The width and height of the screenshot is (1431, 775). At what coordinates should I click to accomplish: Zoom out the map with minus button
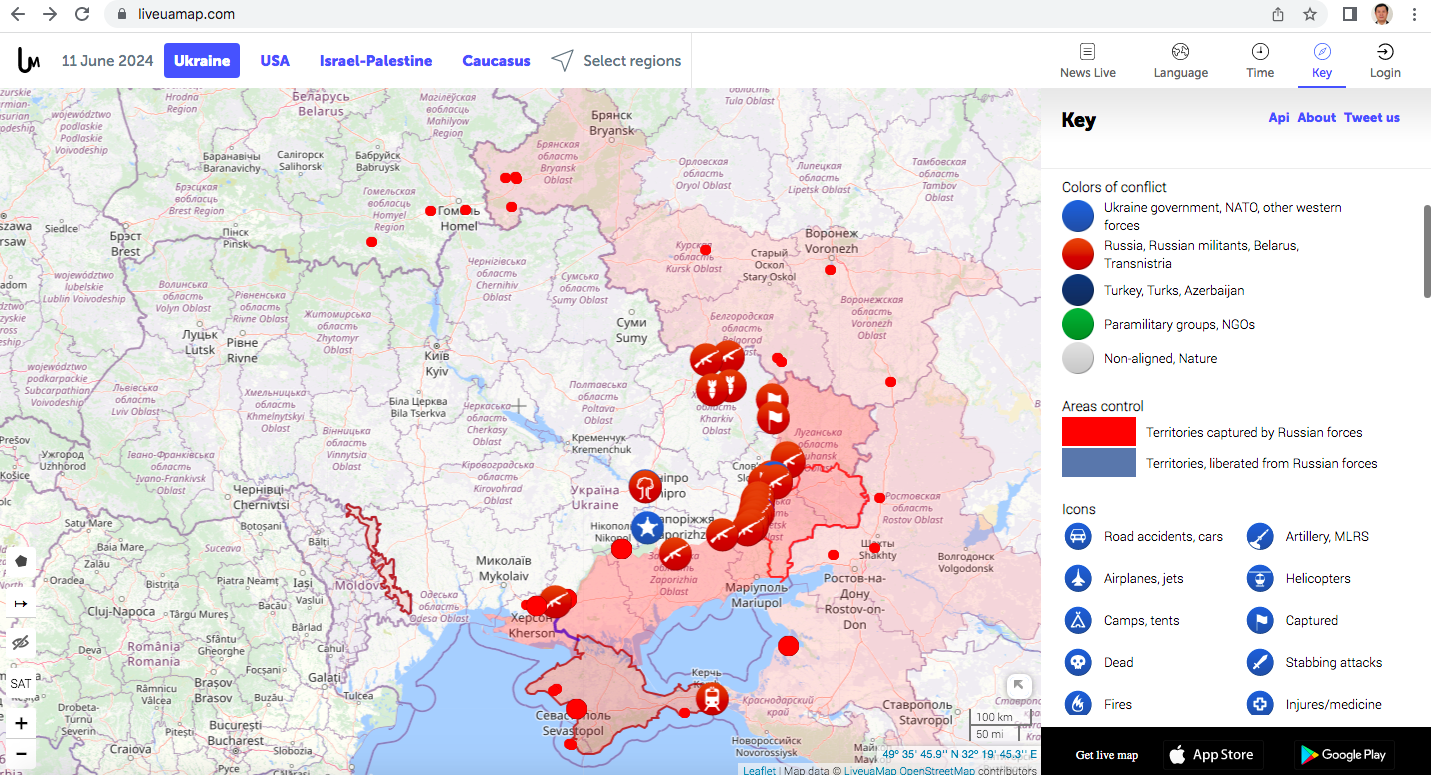21,753
